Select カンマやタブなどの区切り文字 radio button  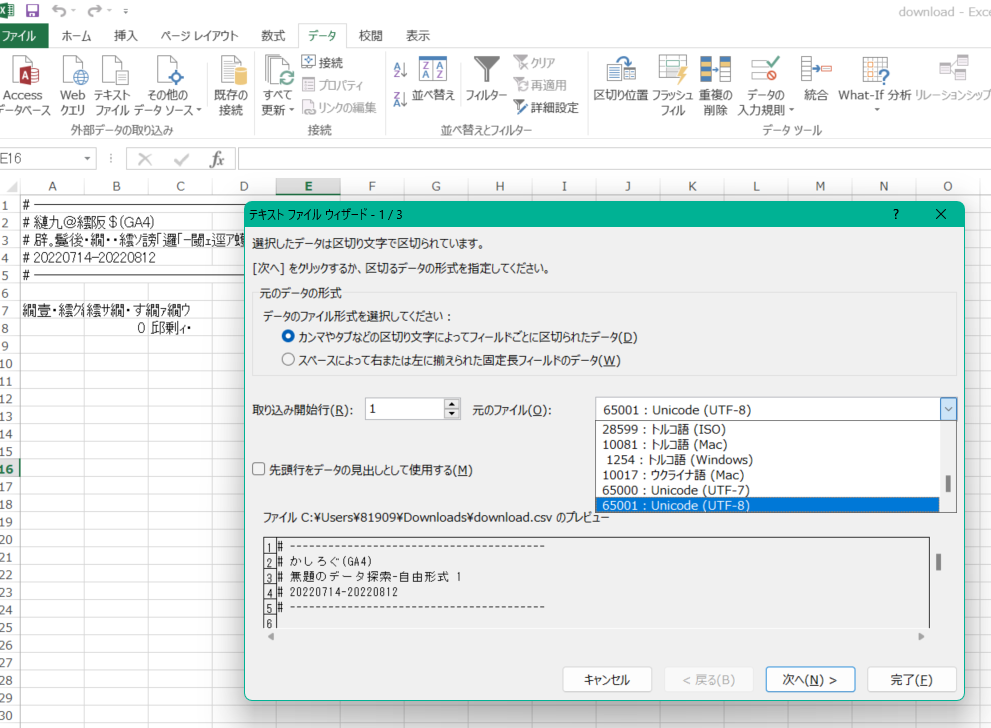[x=289, y=338]
